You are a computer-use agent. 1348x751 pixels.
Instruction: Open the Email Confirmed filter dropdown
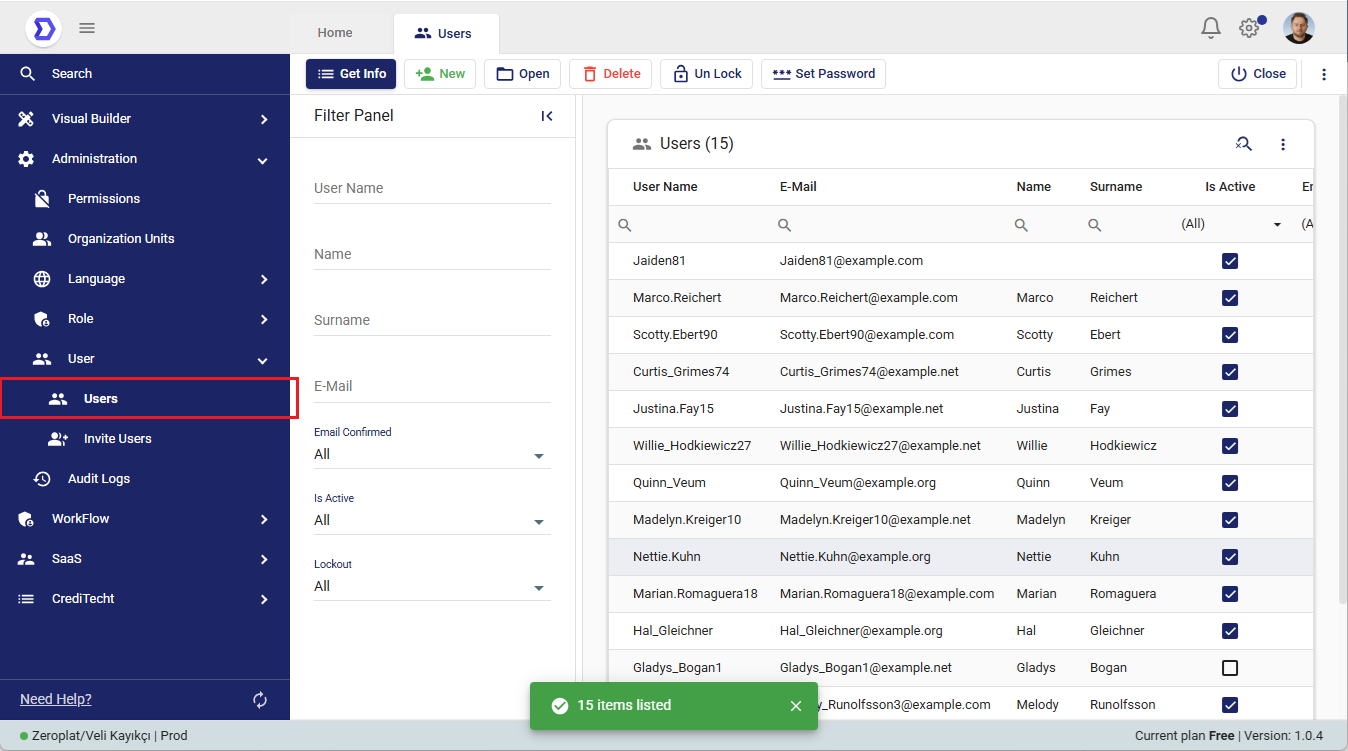432,455
